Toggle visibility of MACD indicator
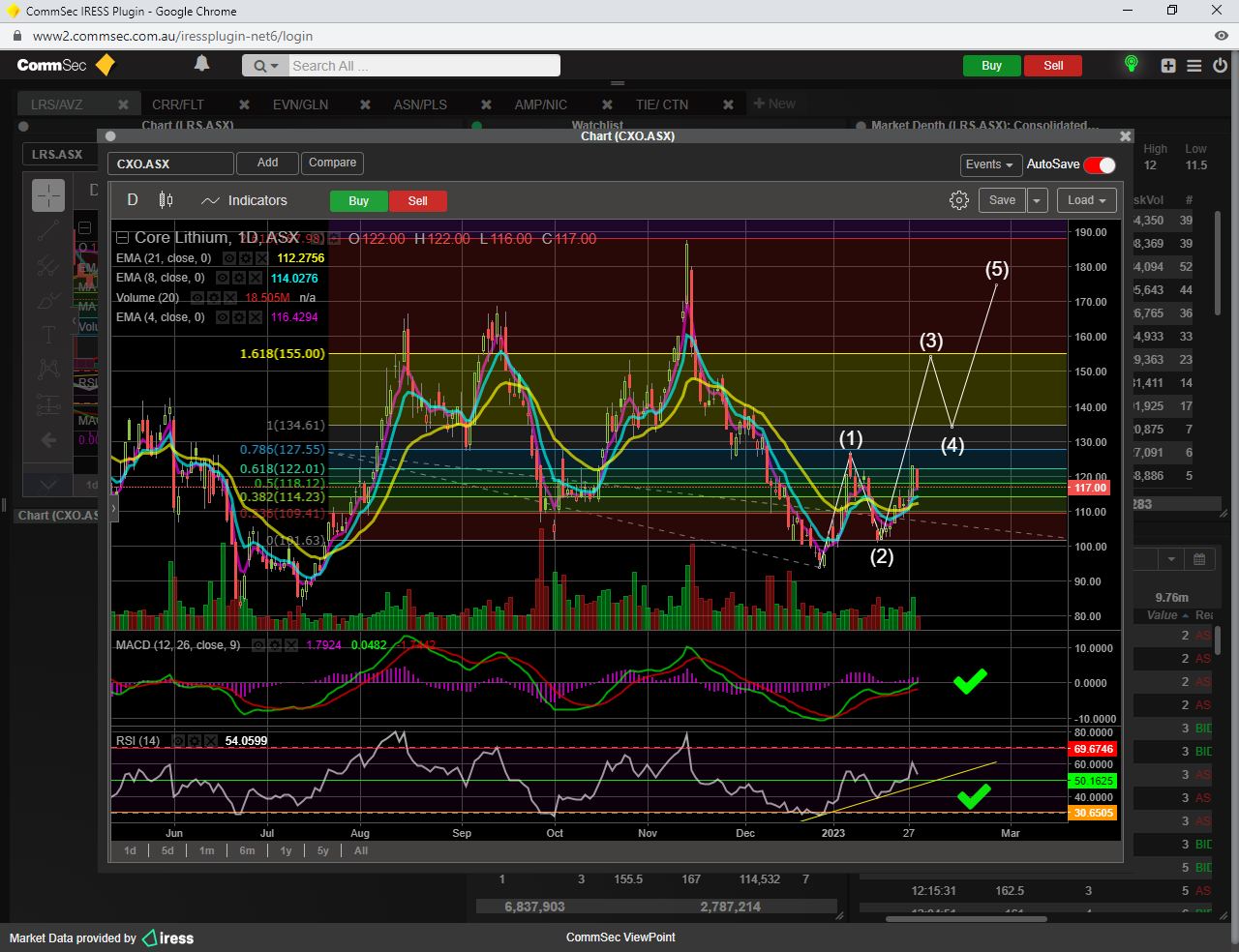Screen dimensions: 1239x952 pos(258,645)
